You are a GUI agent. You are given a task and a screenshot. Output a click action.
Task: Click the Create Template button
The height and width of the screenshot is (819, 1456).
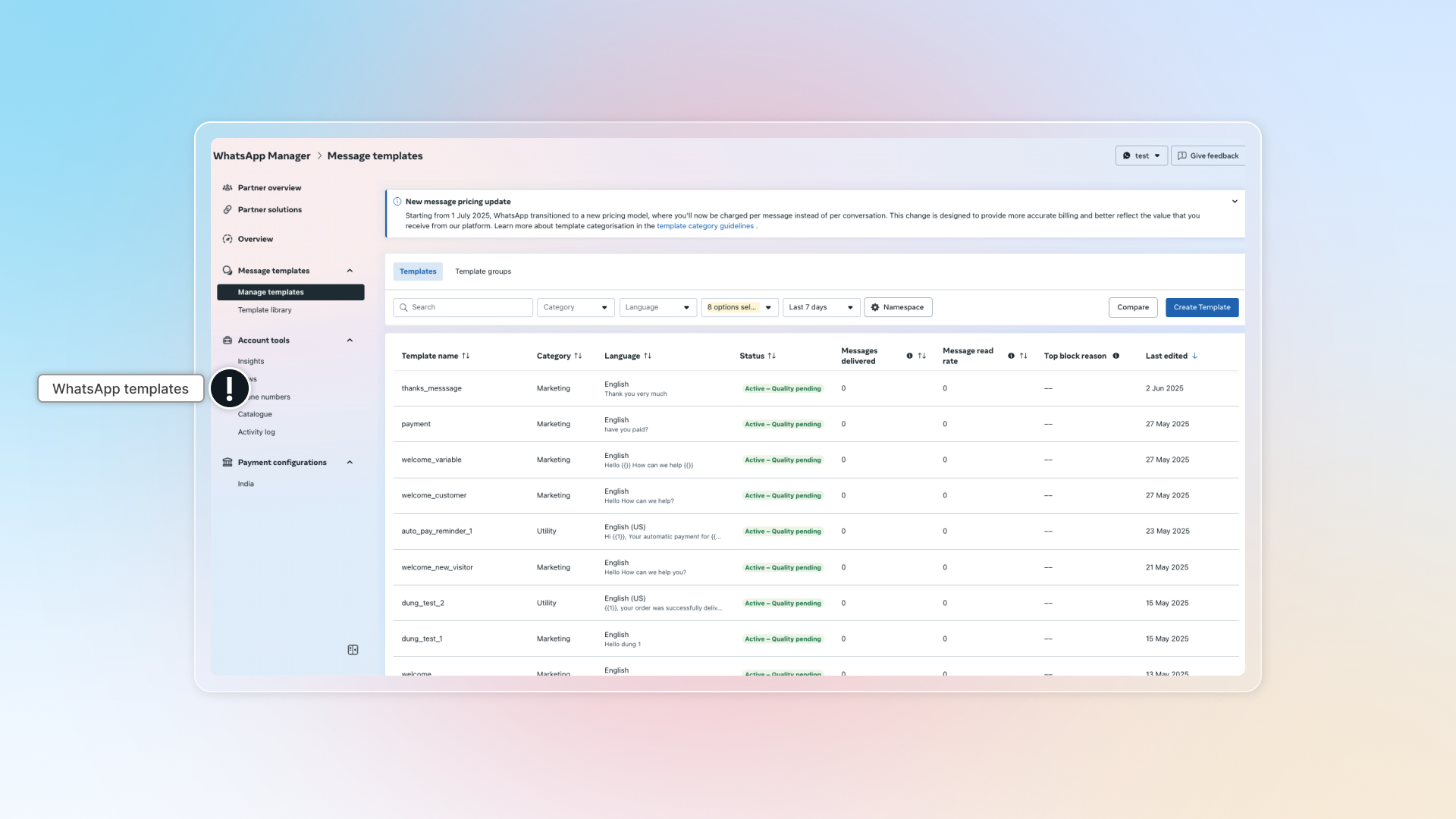1201,308
